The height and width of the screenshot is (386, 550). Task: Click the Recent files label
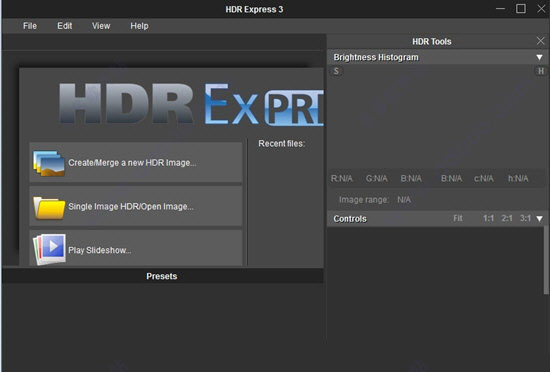click(x=282, y=144)
